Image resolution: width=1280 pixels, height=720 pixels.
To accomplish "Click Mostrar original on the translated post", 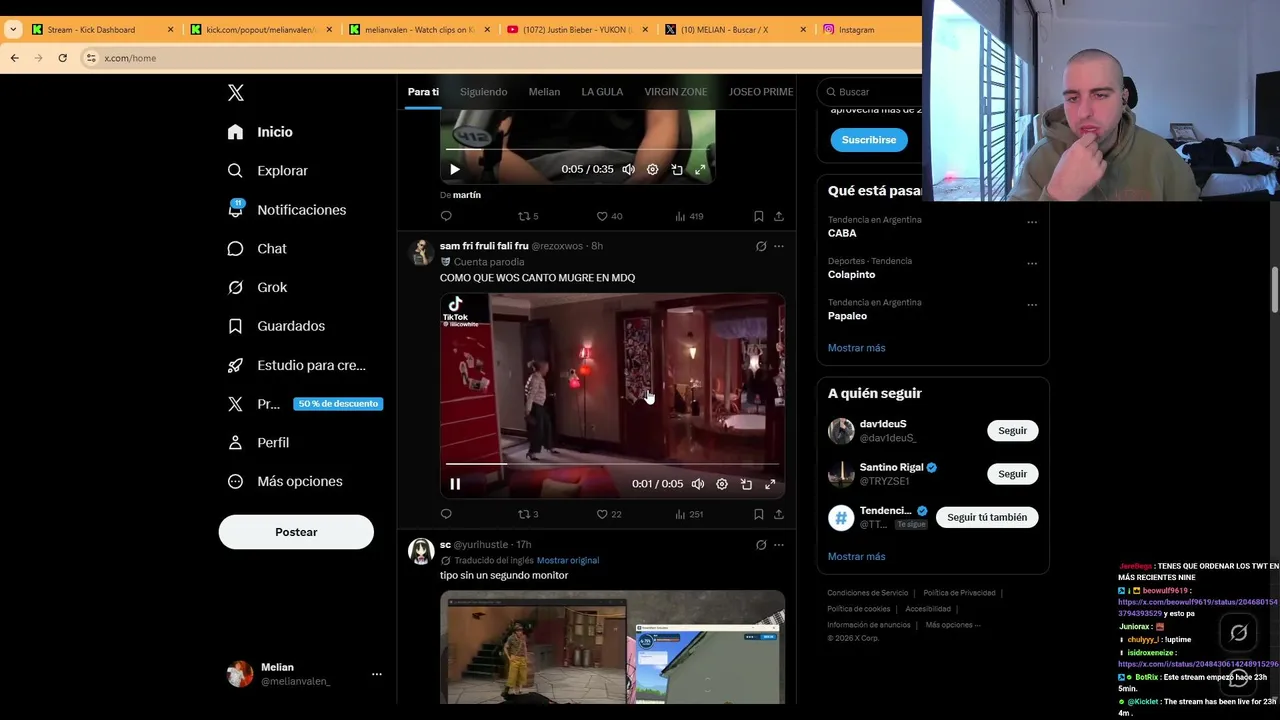I will 568,560.
